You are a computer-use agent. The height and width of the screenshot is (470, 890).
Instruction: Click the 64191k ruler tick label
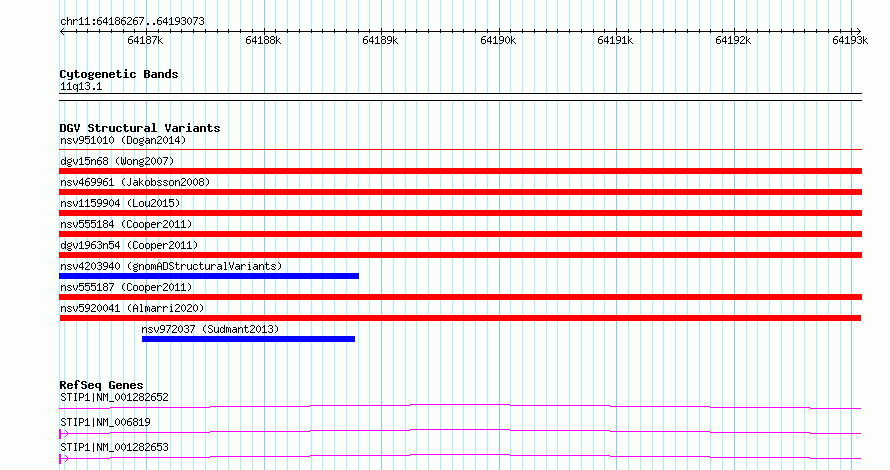(615, 40)
